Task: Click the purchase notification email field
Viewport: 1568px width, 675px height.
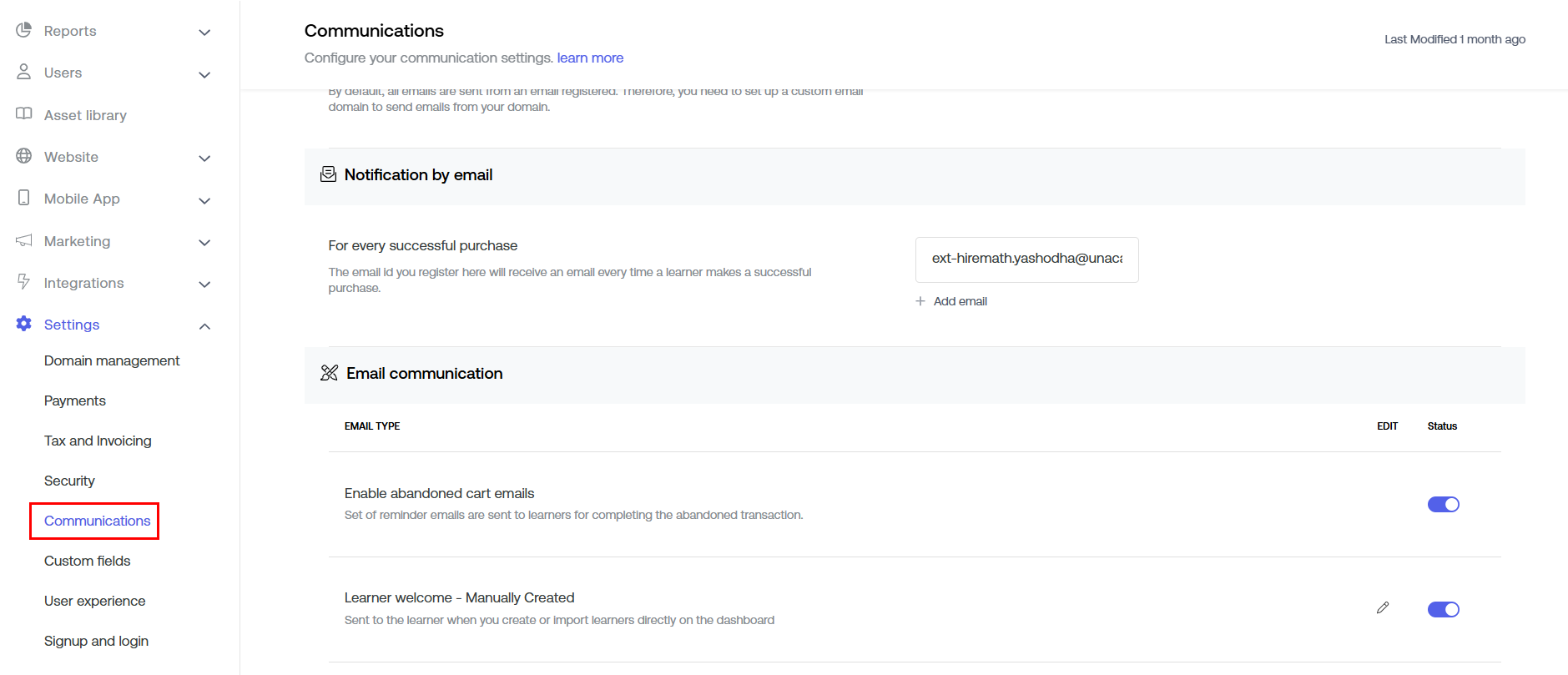Action: [x=1026, y=259]
